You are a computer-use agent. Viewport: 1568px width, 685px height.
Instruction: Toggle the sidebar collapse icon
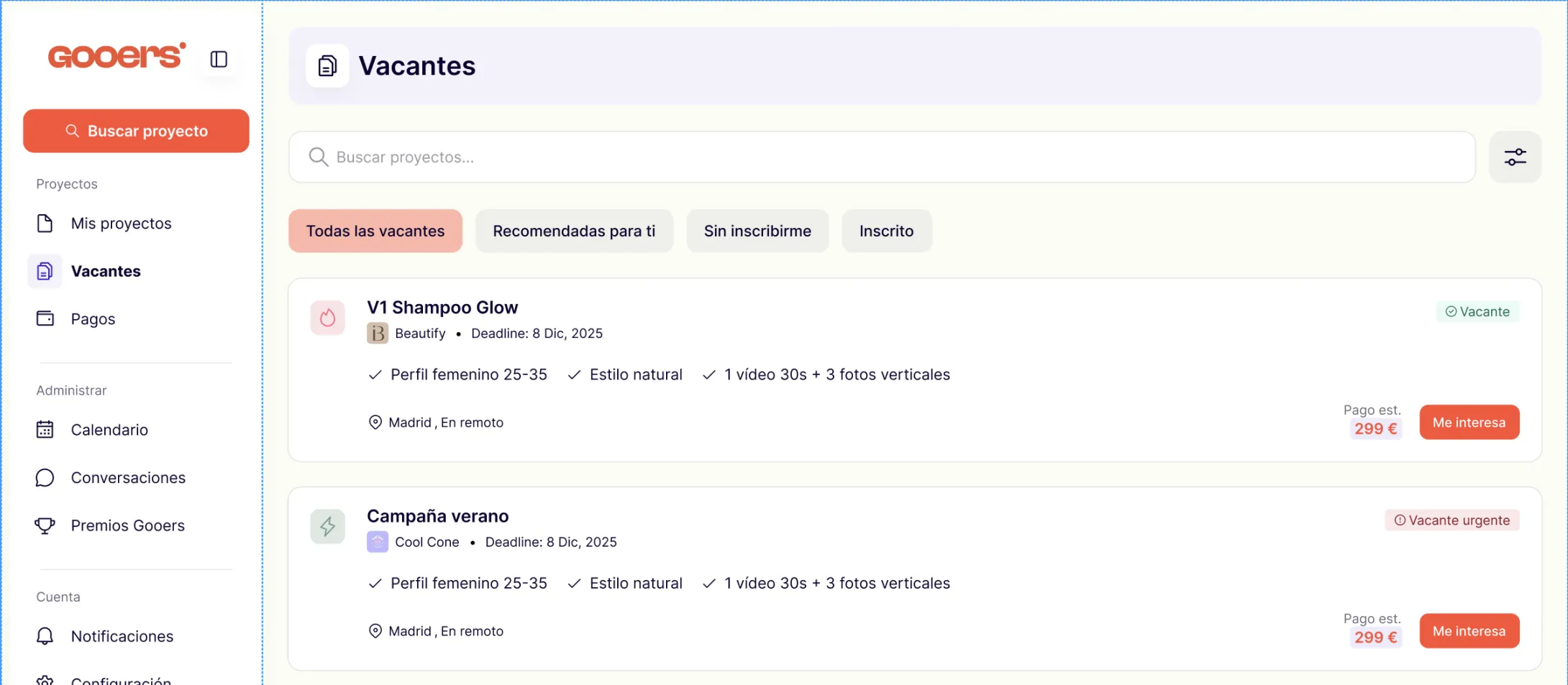click(x=219, y=59)
